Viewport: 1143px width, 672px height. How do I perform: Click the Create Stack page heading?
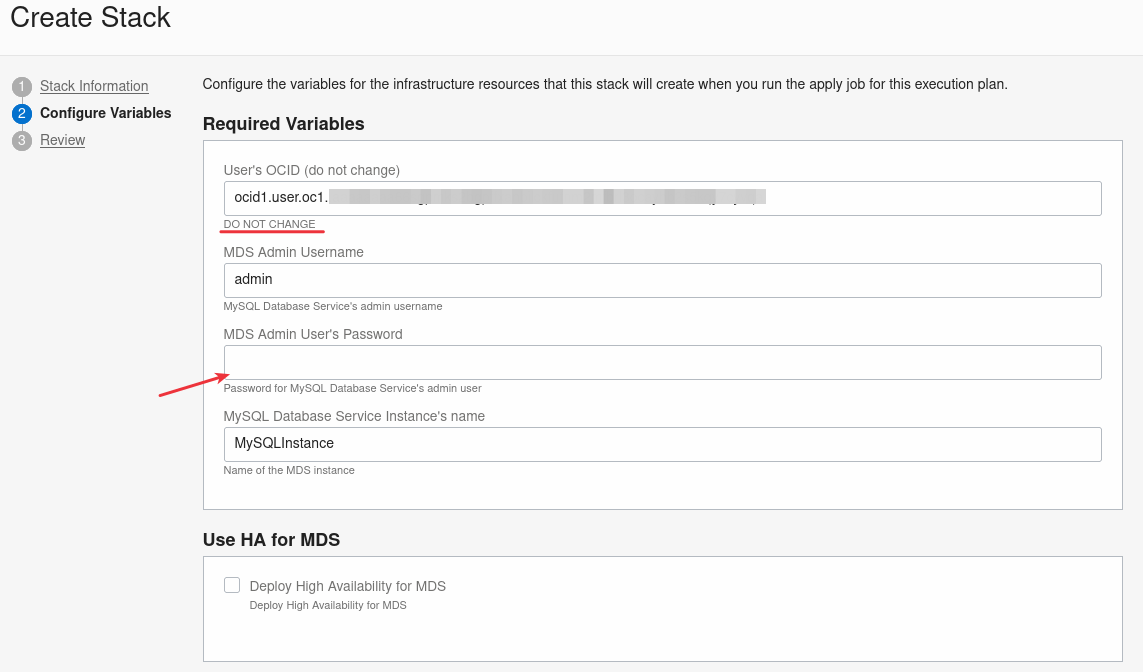pos(90,18)
